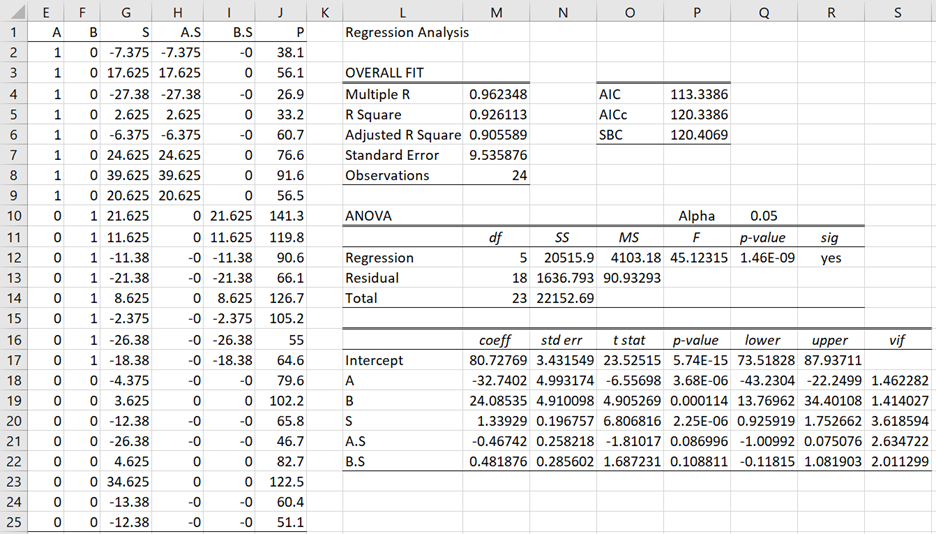Select the Residual SS value 1636.793
936x534 pixels.
[565, 278]
